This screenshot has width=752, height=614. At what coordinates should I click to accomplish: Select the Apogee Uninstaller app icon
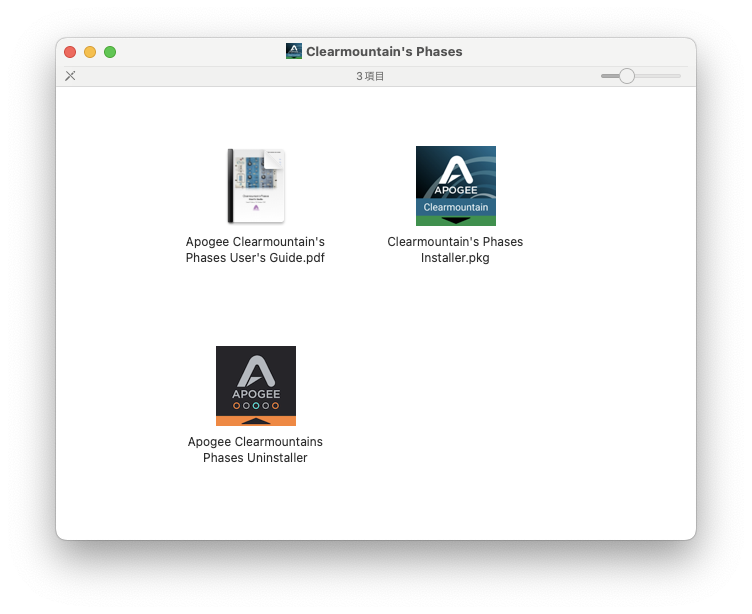pos(256,386)
